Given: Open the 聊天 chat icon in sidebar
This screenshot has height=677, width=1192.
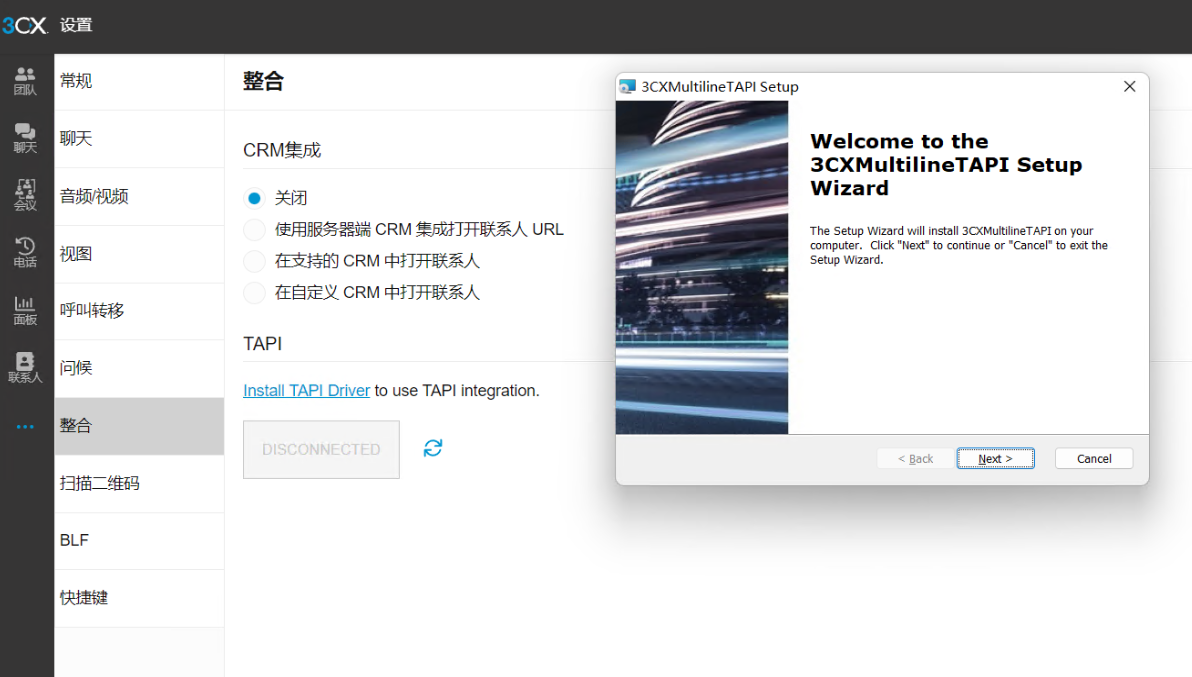Looking at the screenshot, I should click(x=25, y=138).
